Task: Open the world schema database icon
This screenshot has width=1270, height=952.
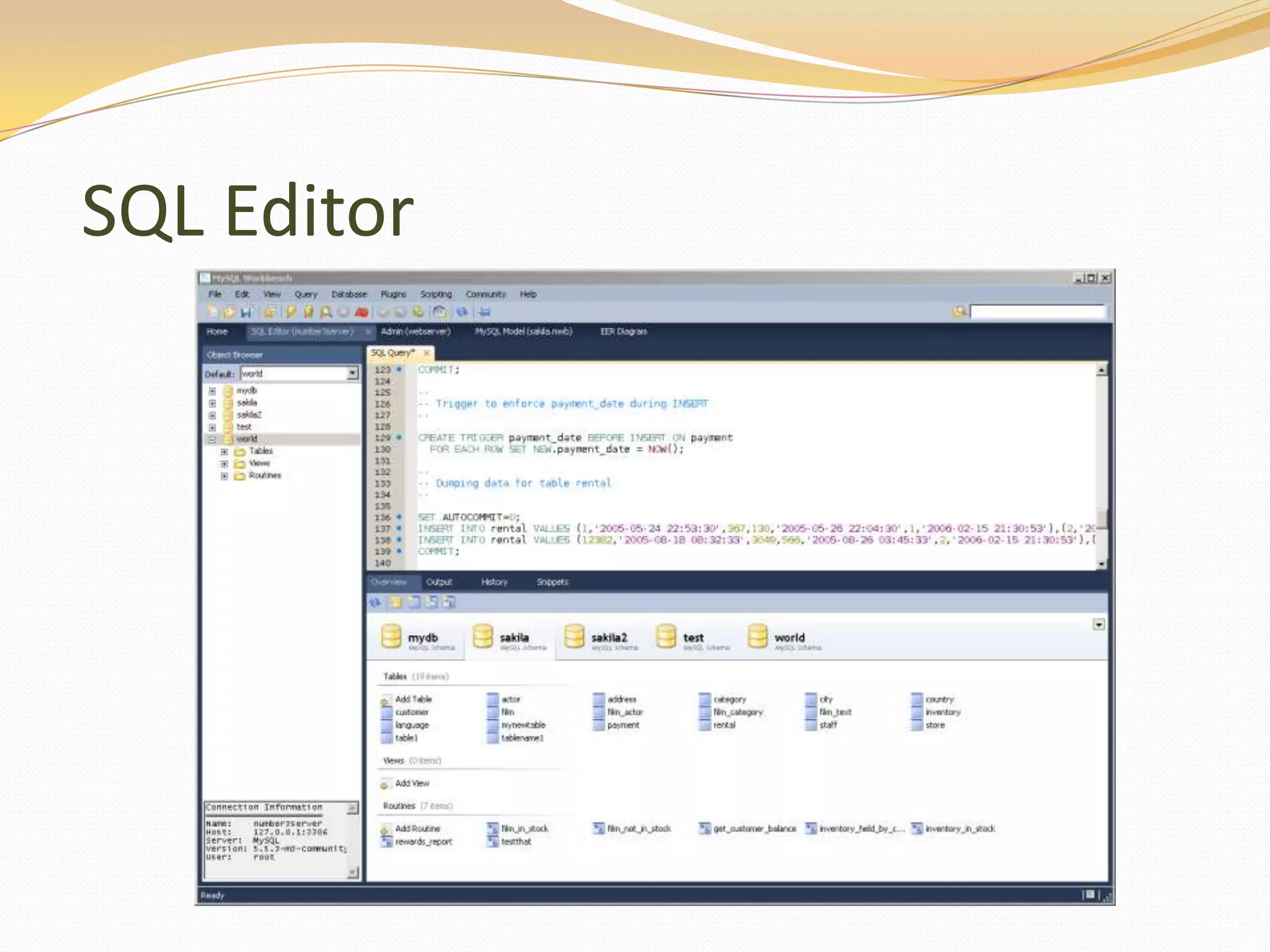Action: coord(757,637)
